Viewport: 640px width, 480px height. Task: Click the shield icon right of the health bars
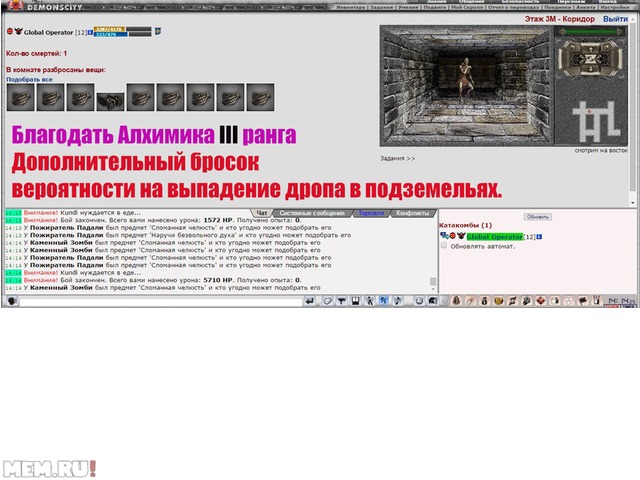pyautogui.click(x=158, y=31)
